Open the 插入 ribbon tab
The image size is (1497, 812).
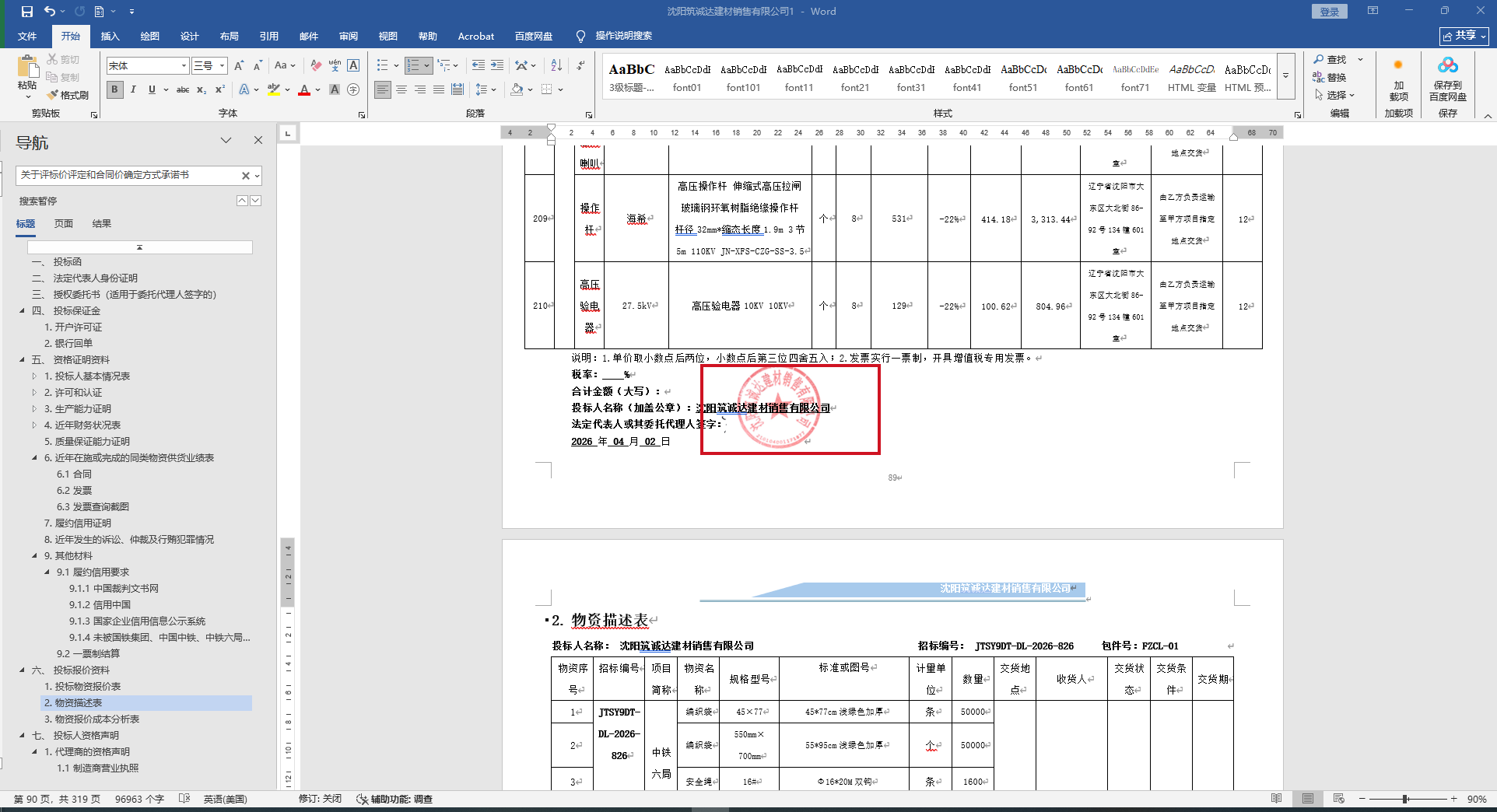pyautogui.click(x=110, y=37)
